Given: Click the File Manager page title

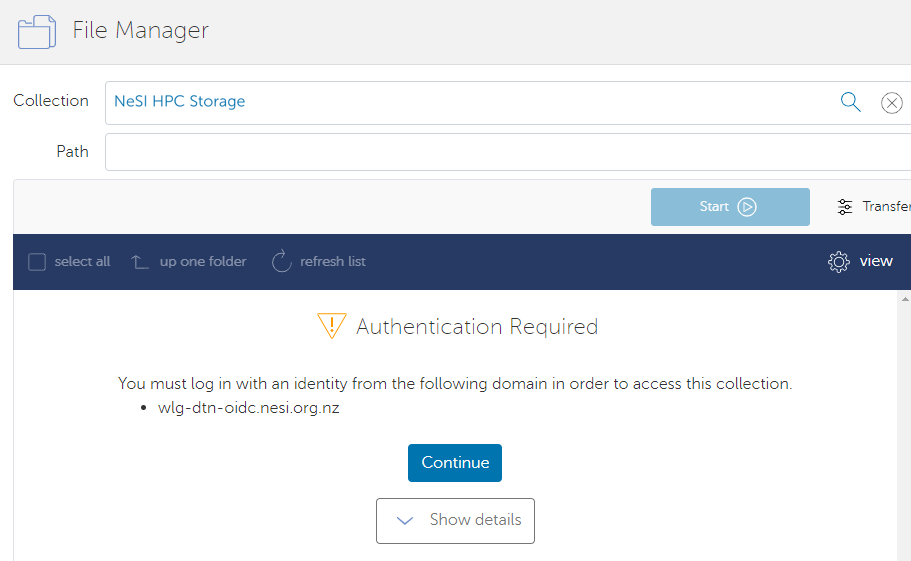Looking at the screenshot, I should (140, 30).
